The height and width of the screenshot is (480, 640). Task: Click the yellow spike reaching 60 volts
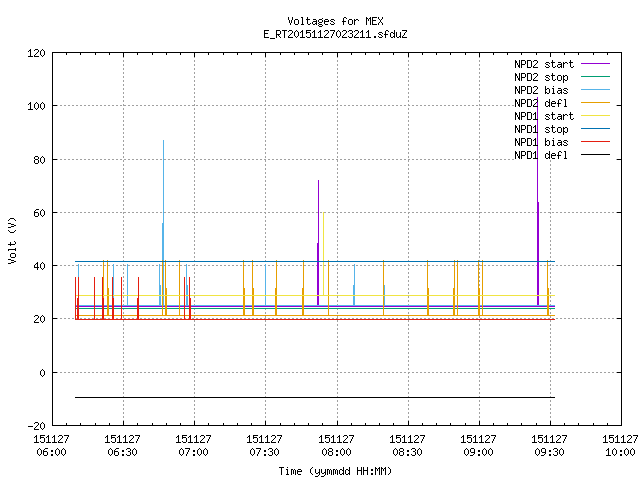click(x=323, y=253)
